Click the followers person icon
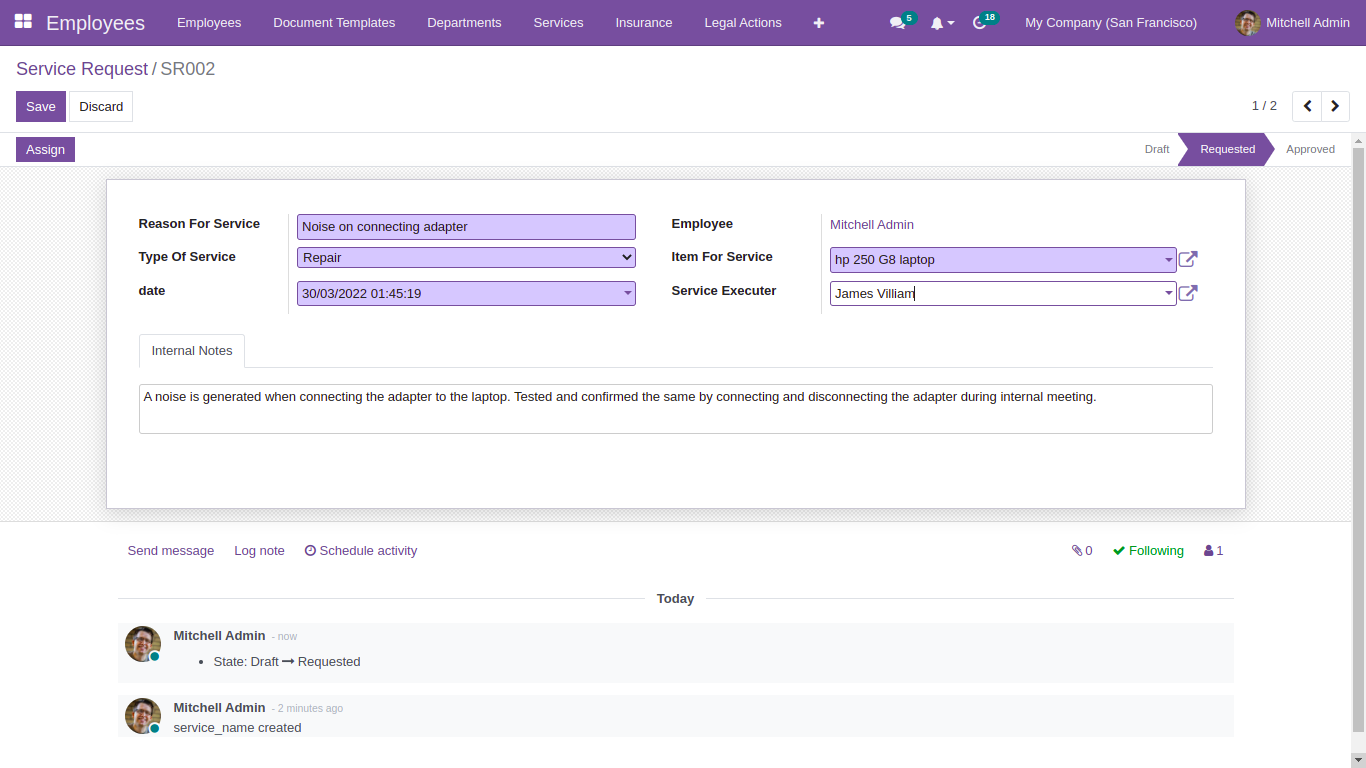This screenshot has height=768, width=1366. 1207,550
